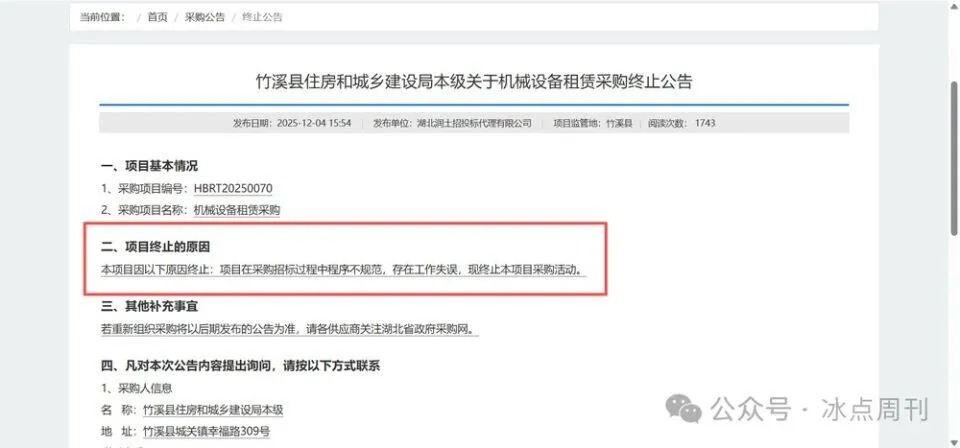Click publisher name 湖北润土招投标代理有限公司

pyautogui.click(x=474, y=123)
